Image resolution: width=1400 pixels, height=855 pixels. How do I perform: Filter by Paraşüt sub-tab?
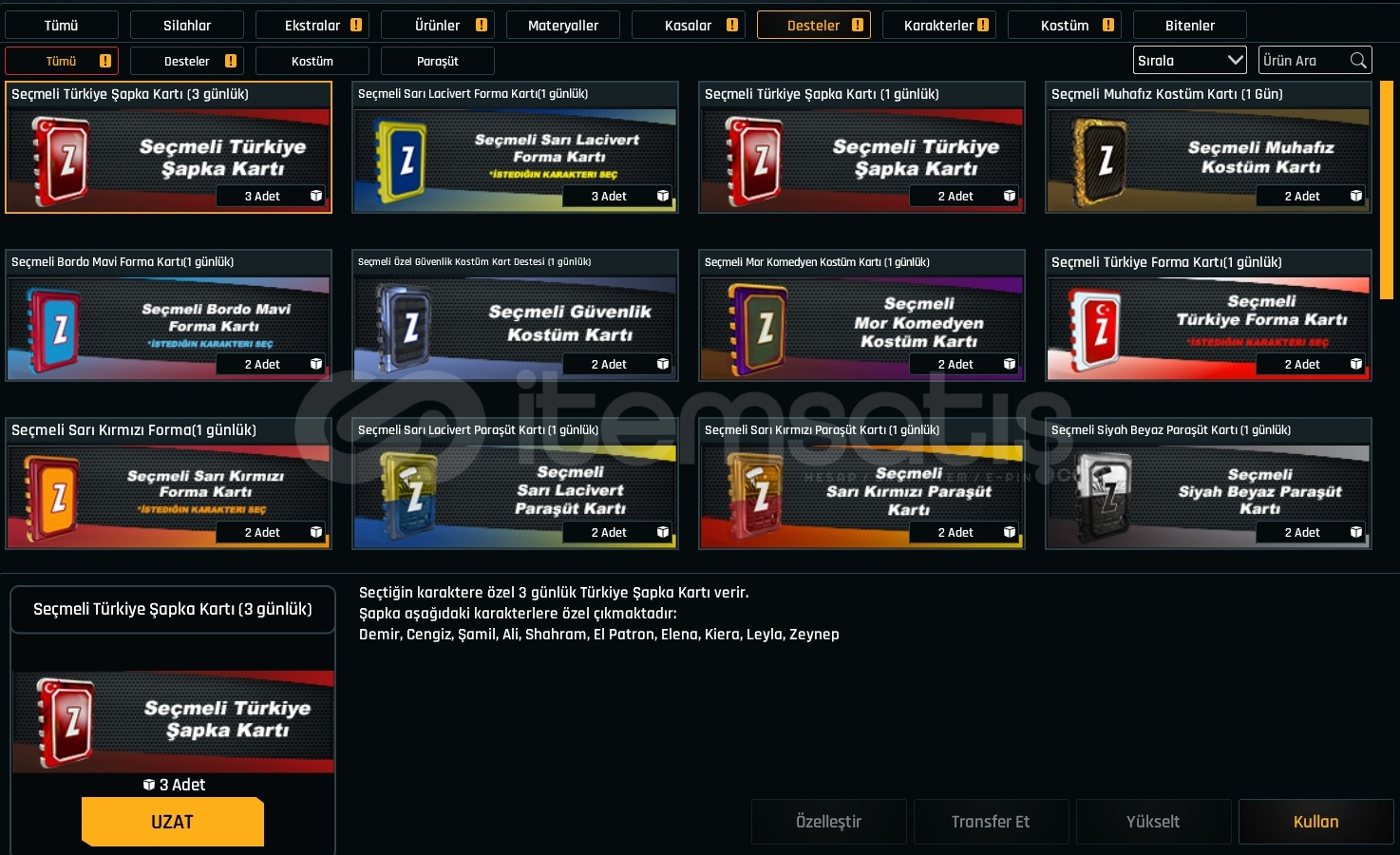438,61
